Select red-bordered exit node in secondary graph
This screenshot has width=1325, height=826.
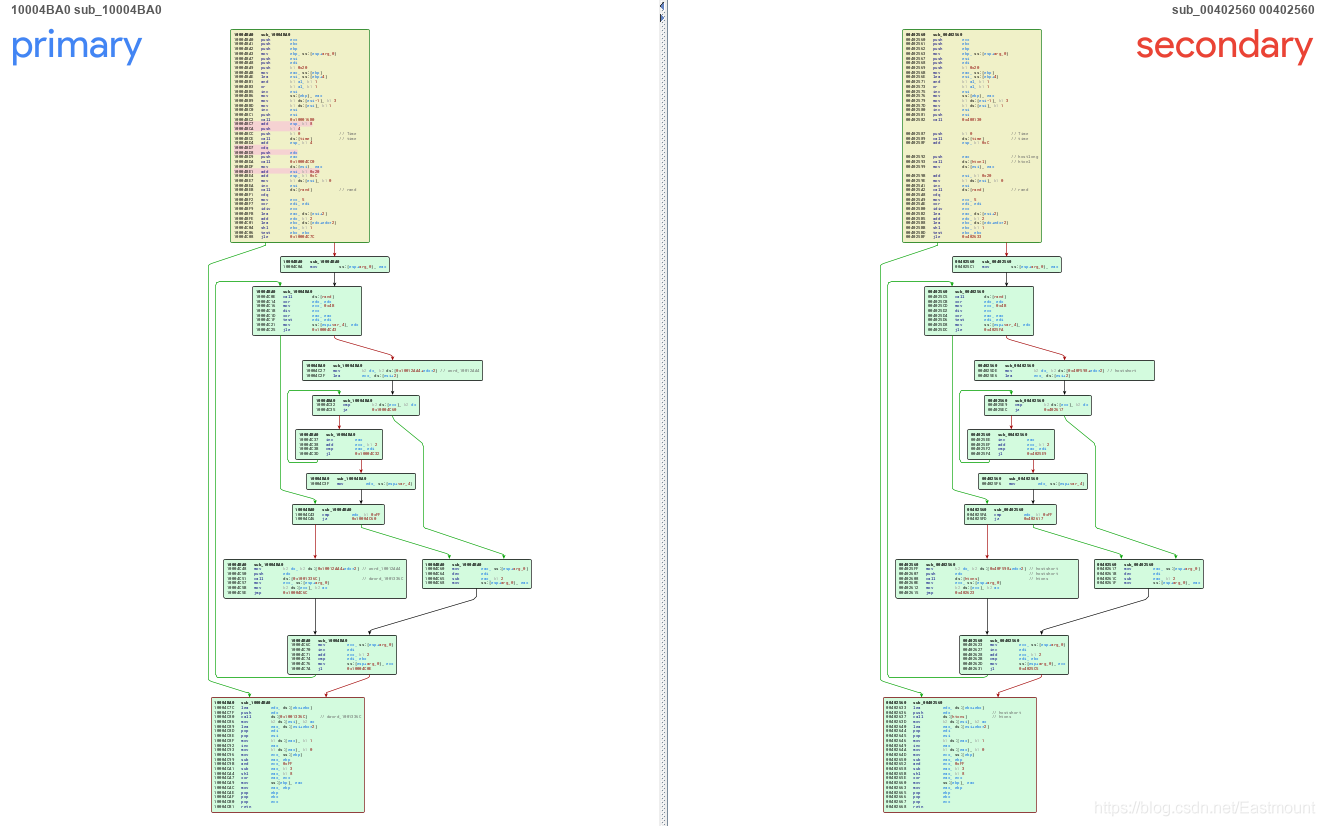[960, 755]
